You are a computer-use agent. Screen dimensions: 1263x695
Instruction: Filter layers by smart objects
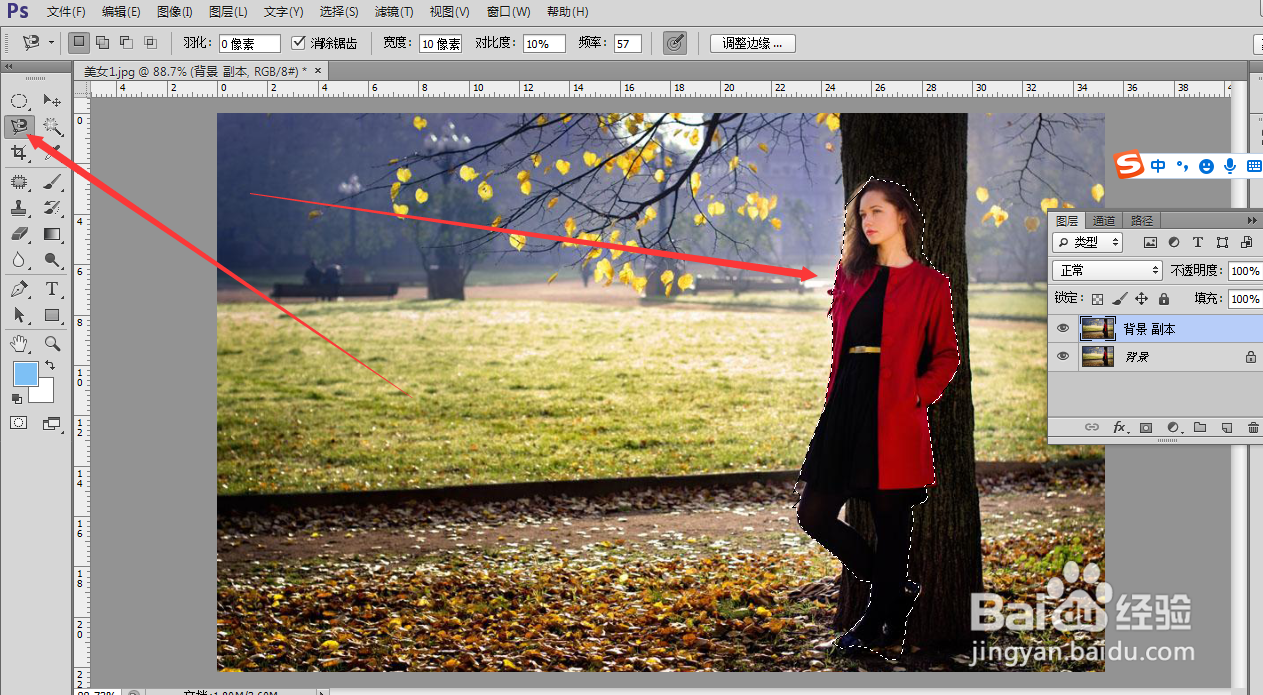(x=1246, y=242)
